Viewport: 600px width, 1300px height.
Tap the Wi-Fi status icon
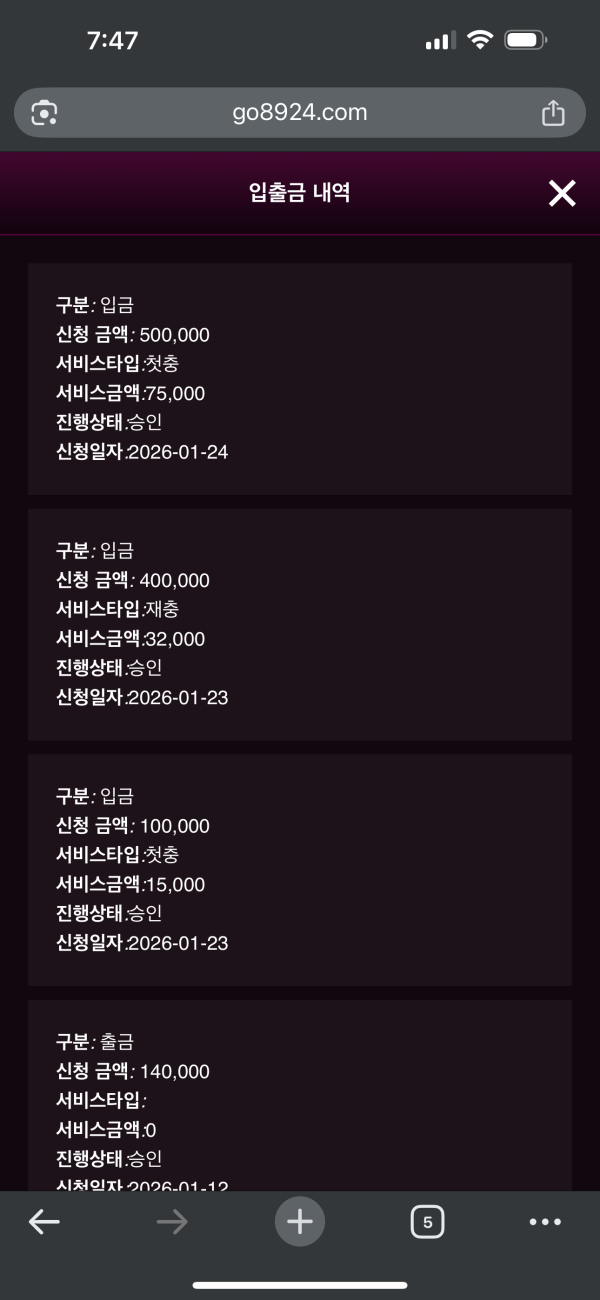coord(481,41)
